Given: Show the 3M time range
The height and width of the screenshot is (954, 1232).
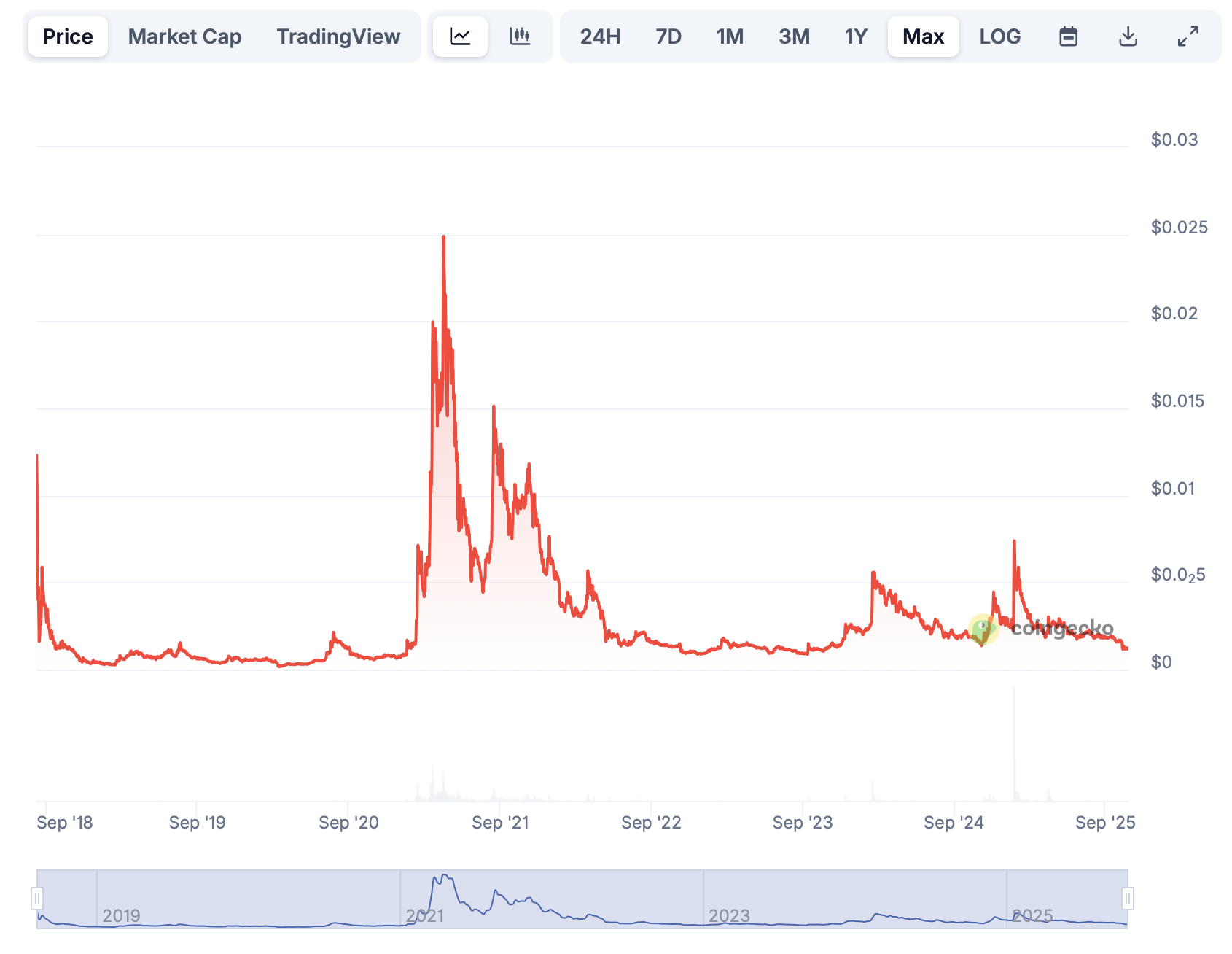Looking at the screenshot, I should point(794,36).
